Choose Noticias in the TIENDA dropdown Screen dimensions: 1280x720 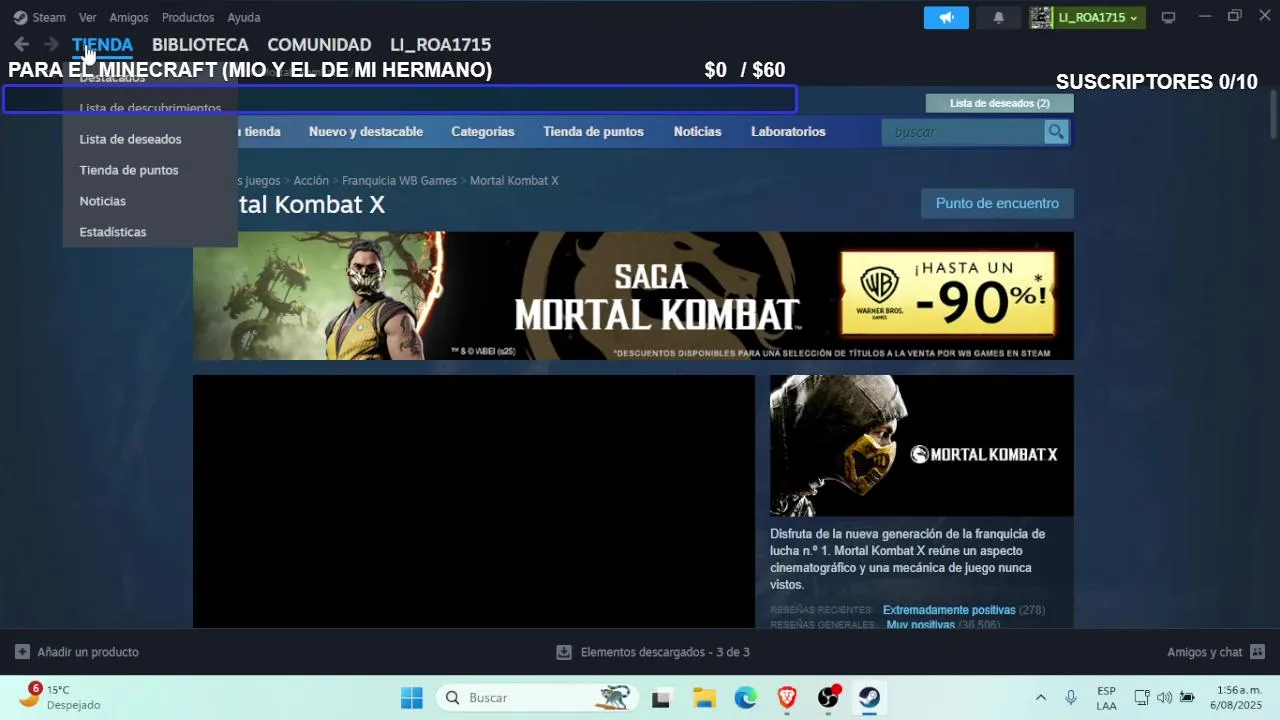click(150, 201)
